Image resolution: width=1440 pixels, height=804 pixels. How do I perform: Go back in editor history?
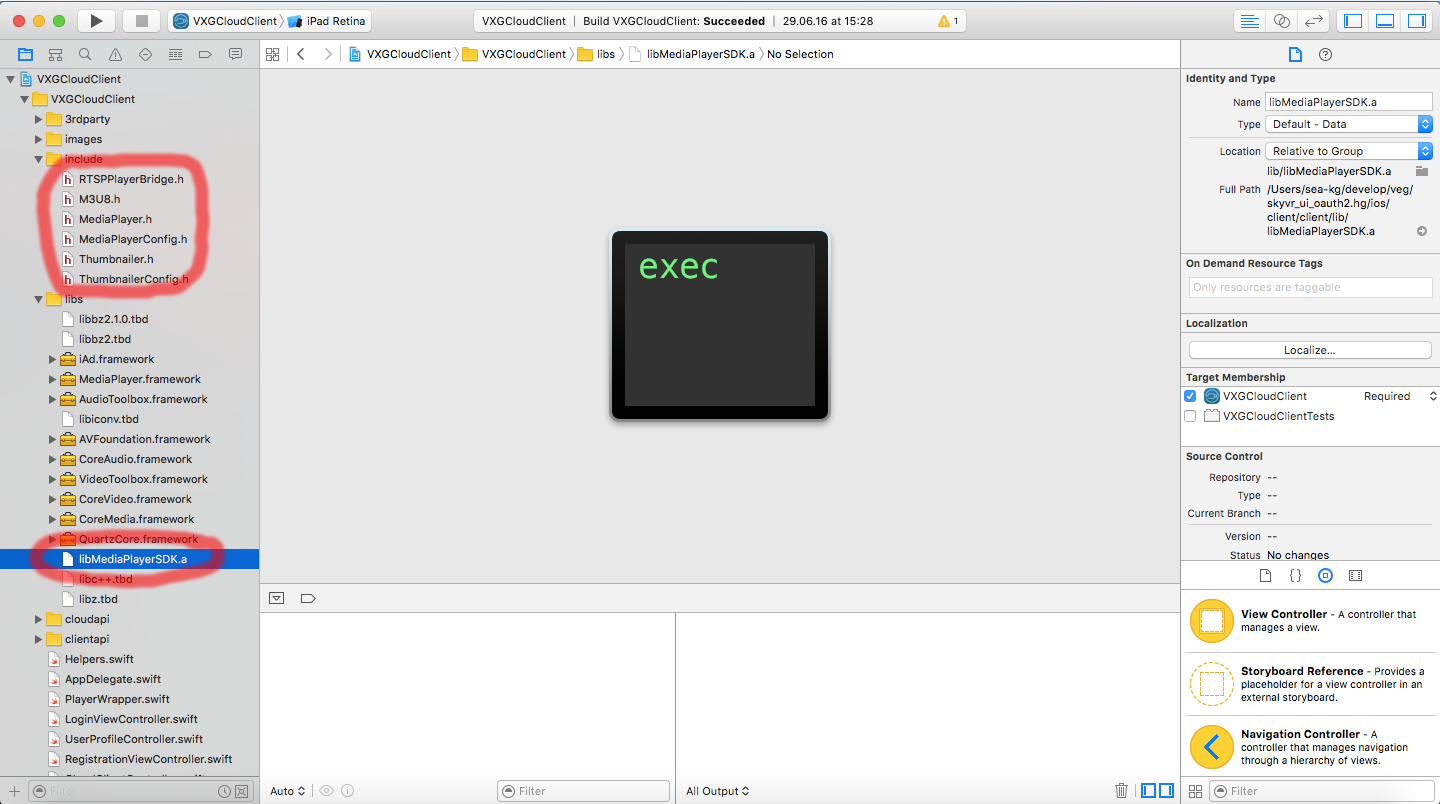click(x=300, y=54)
